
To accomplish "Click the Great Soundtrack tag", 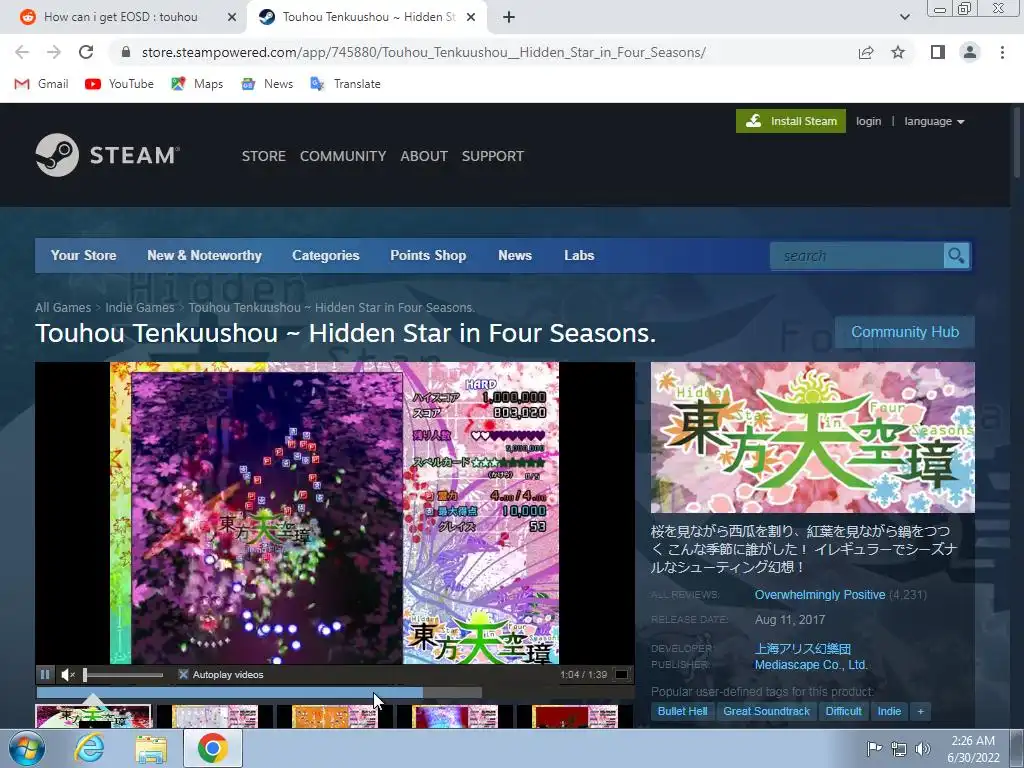I will coord(766,711).
